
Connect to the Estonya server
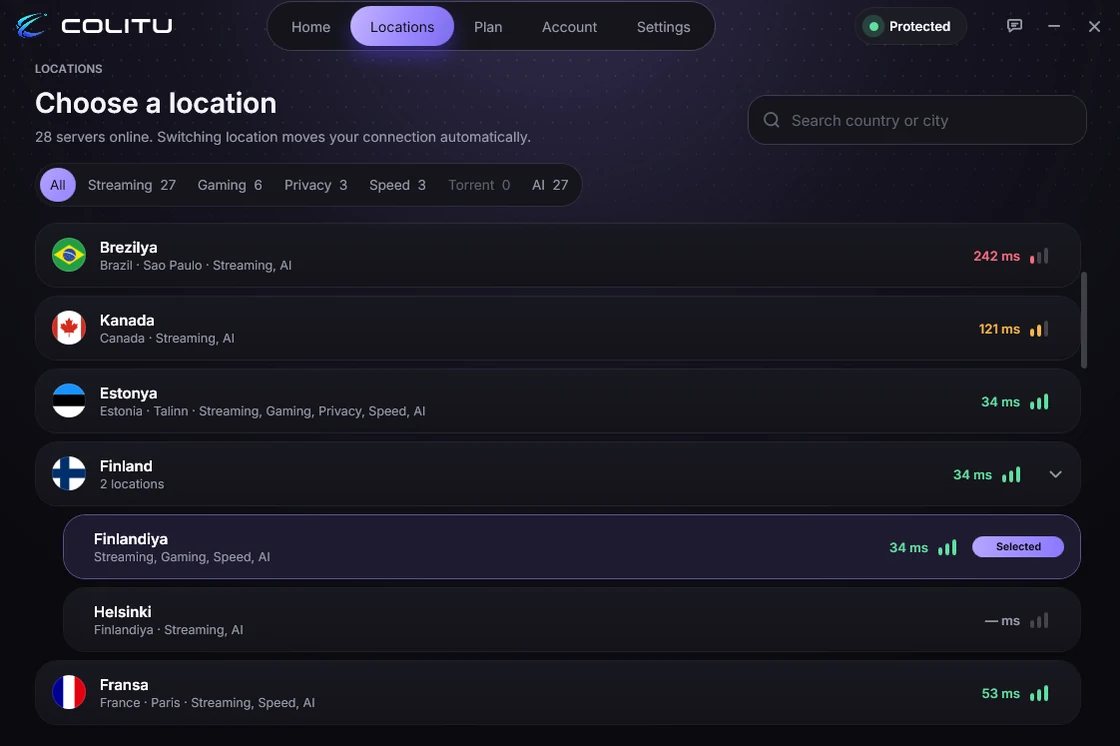click(x=557, y=401)
